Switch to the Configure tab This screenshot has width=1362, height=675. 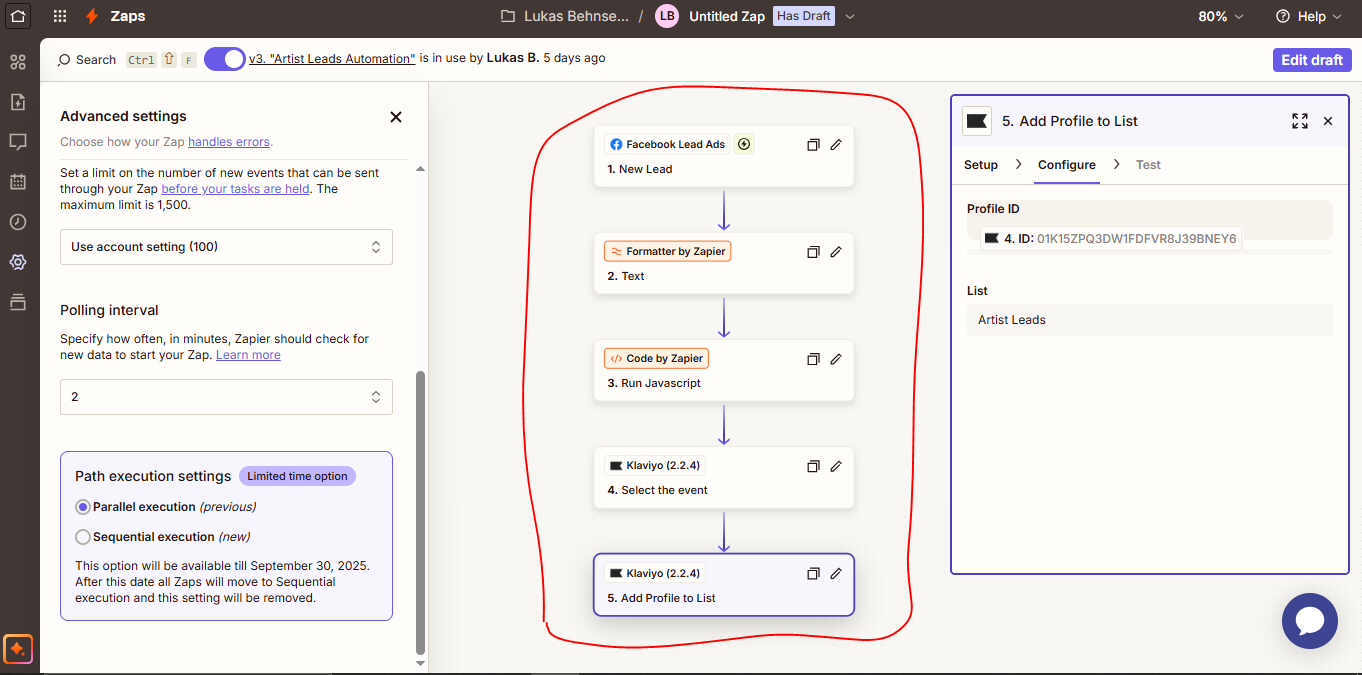pos(1067,165)
